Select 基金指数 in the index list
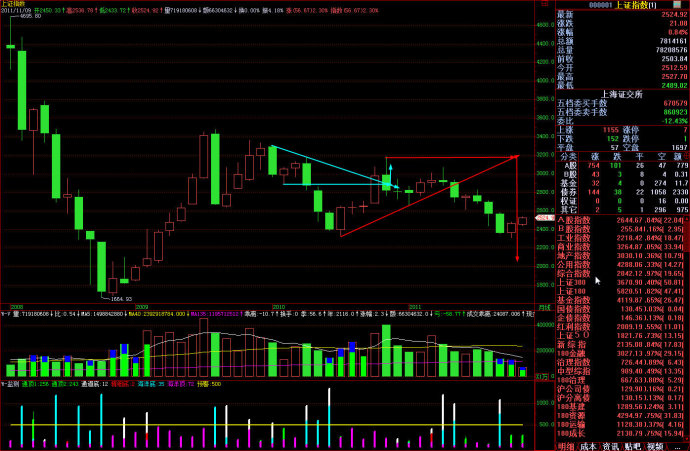Image resolution: width=690 pixels, height=451 pixels. pyautogui.click(x=558, y=299)
